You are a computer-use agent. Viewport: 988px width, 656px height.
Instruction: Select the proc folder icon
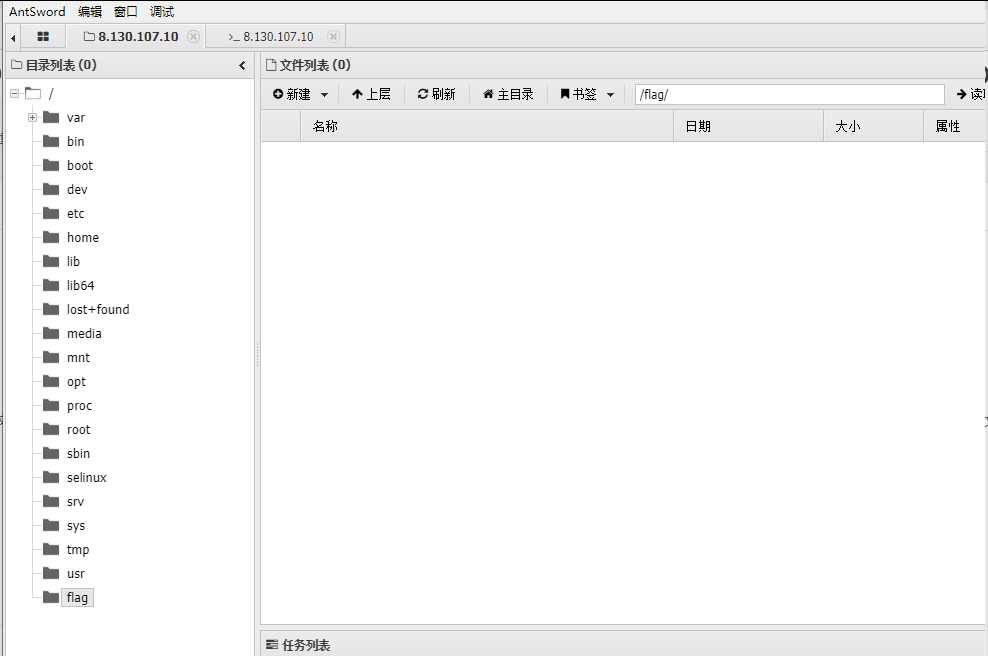(51, 405)
